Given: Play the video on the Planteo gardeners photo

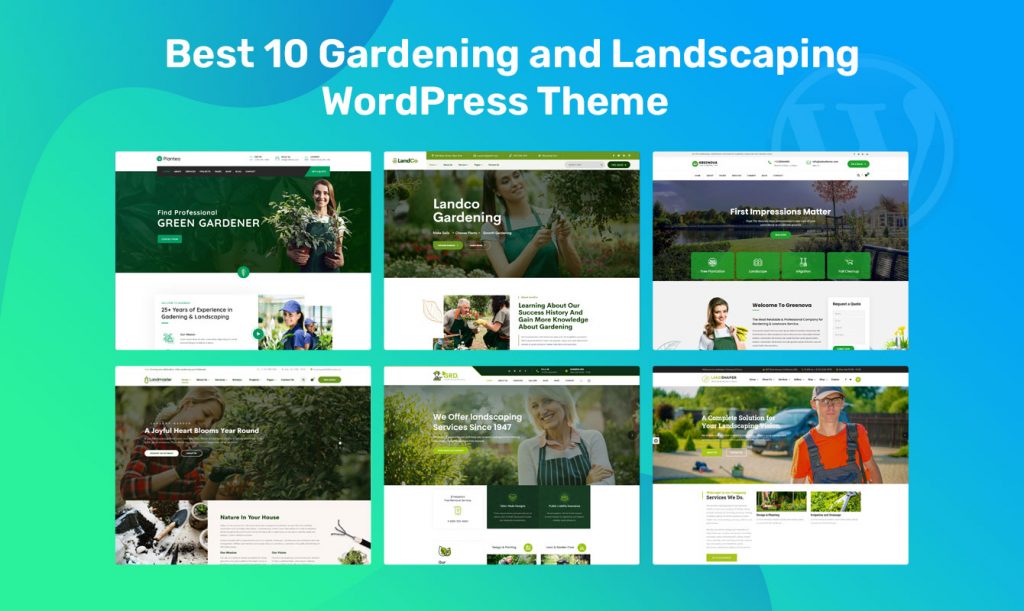Looking at the screenshot, I should [259, 334].
